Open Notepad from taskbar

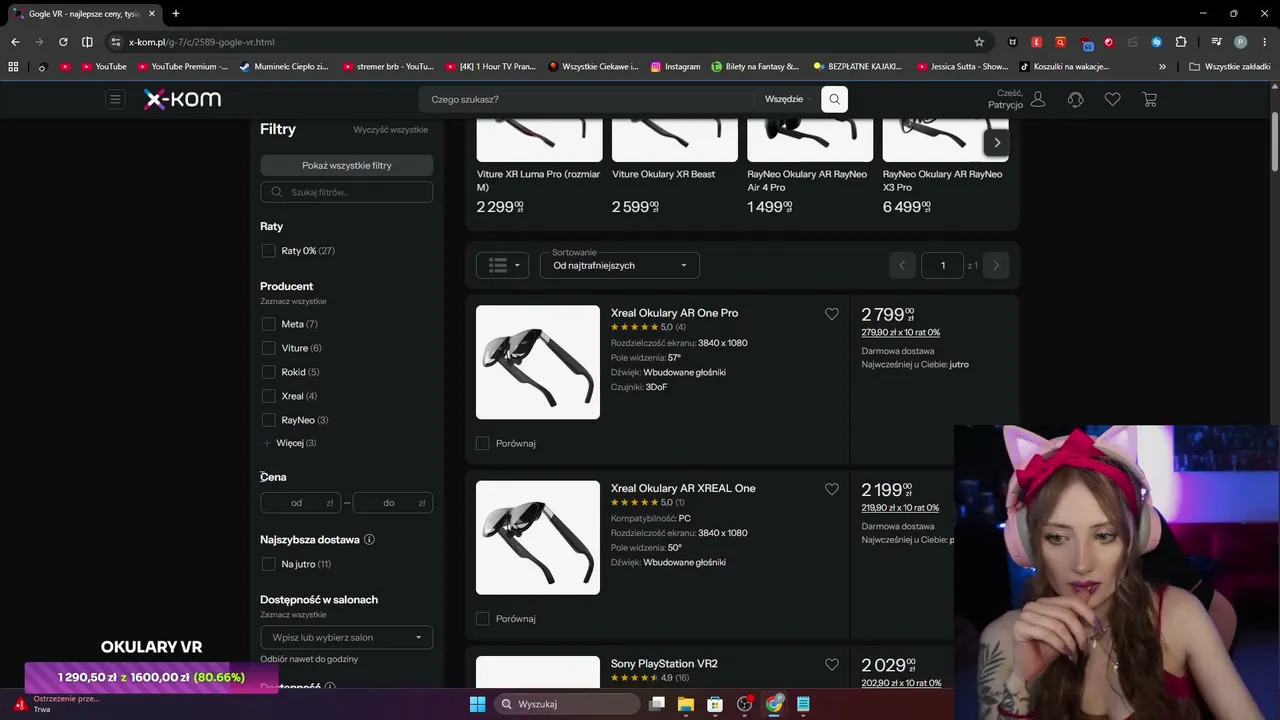[803, 704]
